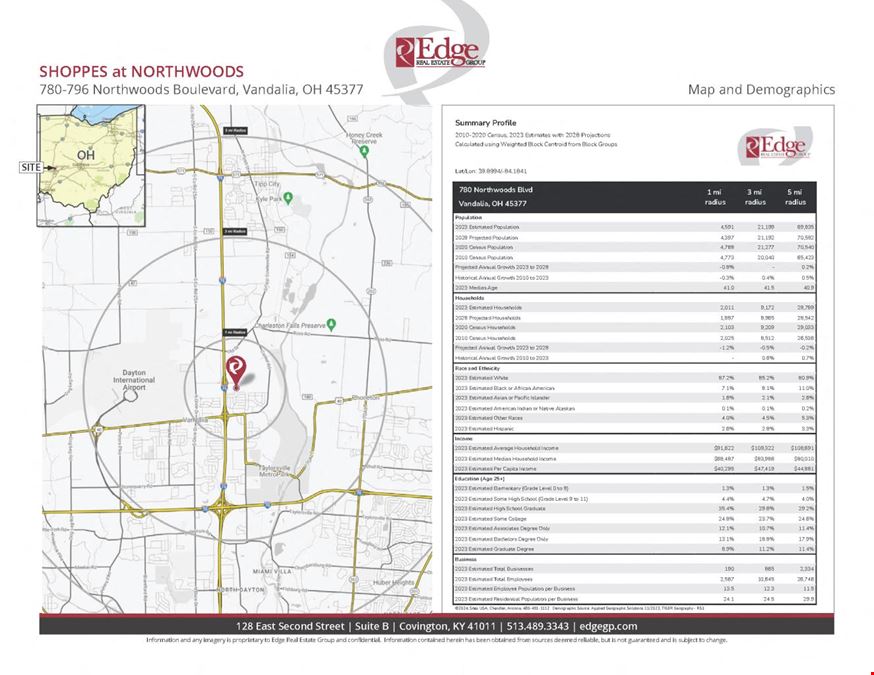
Task: Click the 2023 Estimated Asian or Pacific Islander row
Action: coord(635,398)
